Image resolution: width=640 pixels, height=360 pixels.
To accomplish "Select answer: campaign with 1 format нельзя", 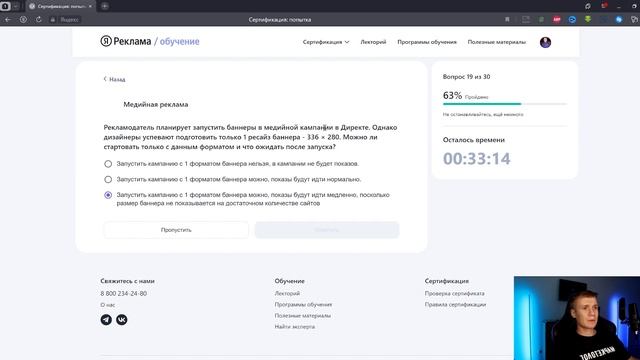I will point(108,164).
